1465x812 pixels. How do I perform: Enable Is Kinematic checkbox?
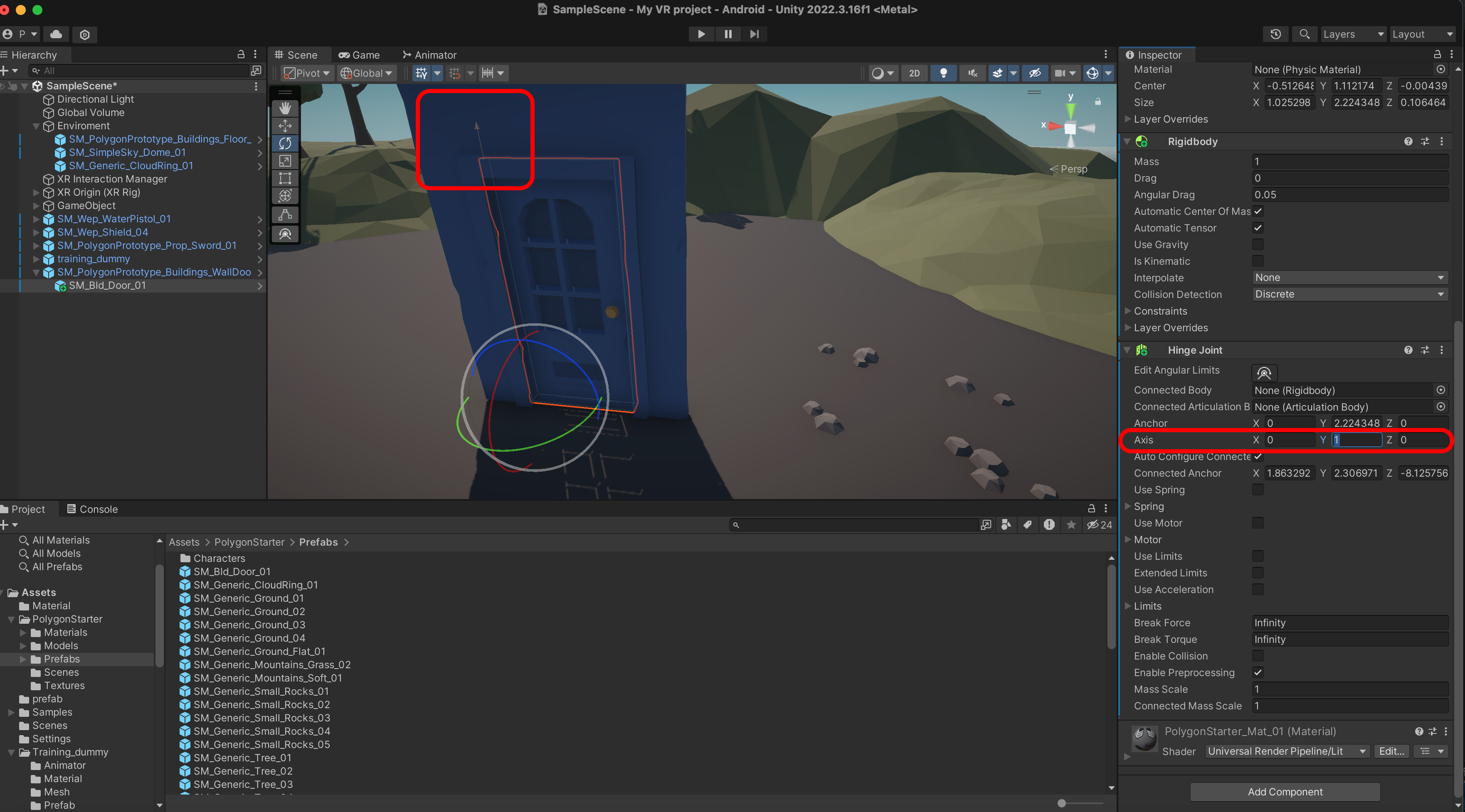[1258, 261]
